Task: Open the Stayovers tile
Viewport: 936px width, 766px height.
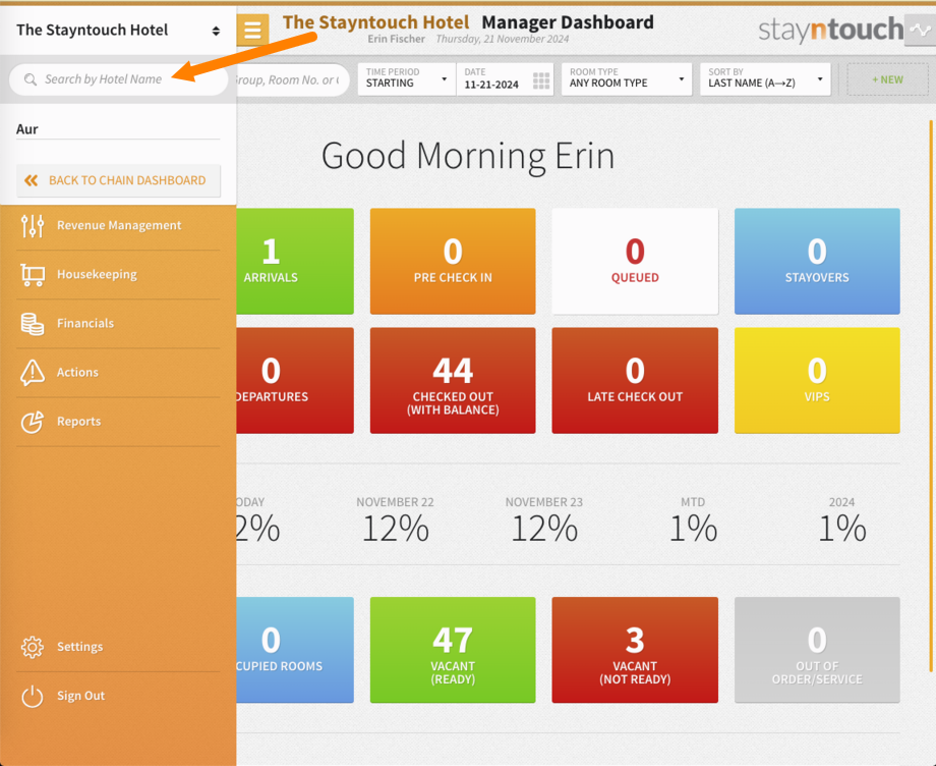Action: [817, 262]
